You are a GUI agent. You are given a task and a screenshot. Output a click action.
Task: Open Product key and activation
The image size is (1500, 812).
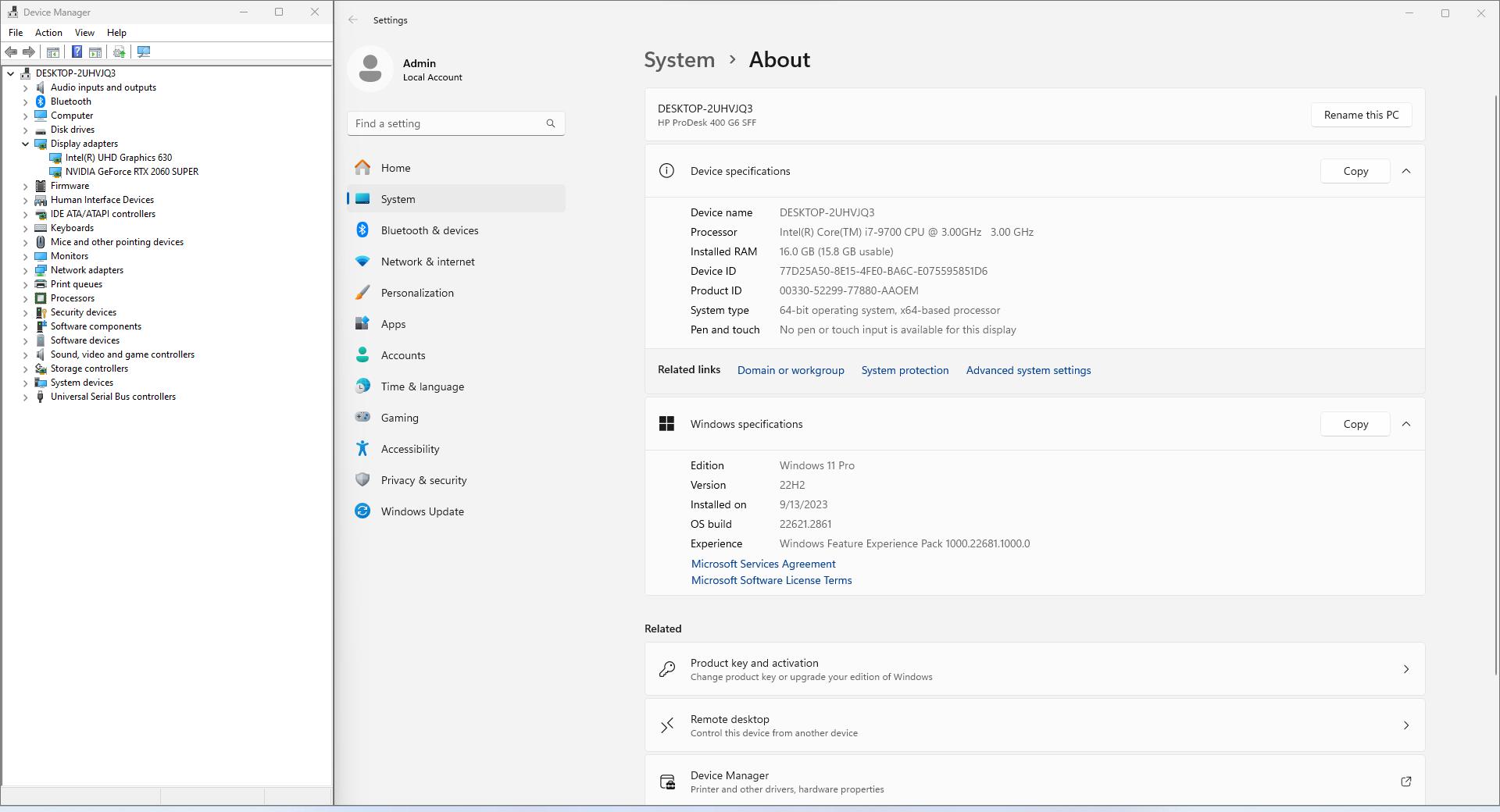(1034, 669)
